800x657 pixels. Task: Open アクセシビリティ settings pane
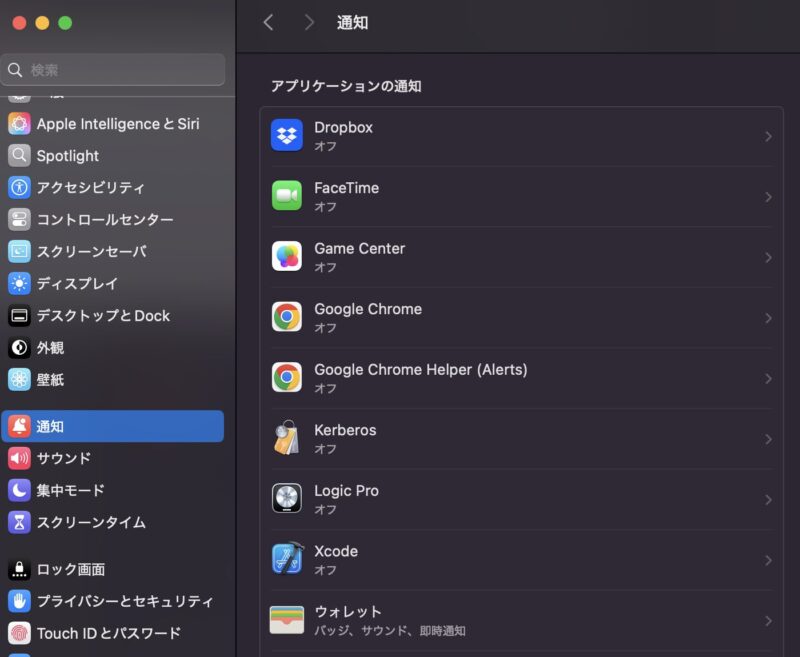tap(113, 188)
